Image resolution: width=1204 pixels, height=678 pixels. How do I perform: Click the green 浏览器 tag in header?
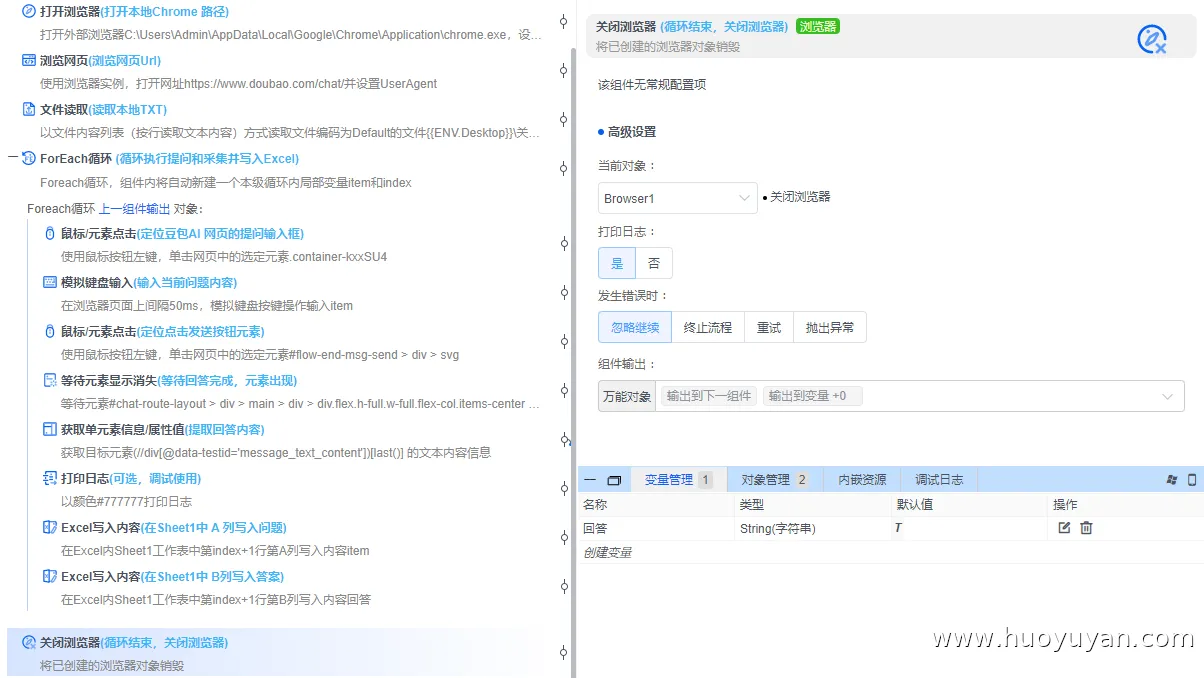(818, 27)
